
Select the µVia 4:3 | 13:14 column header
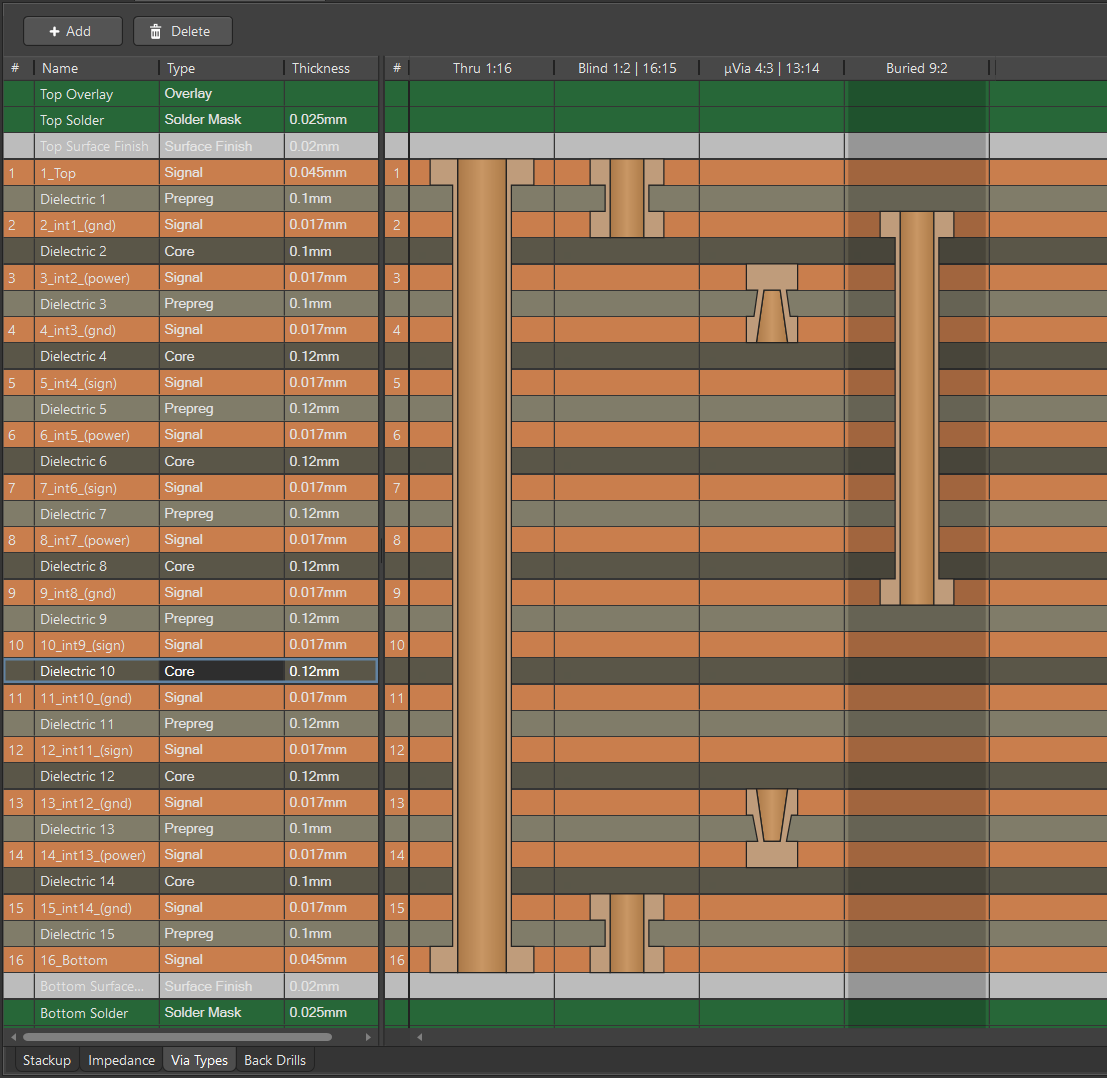(771, 68)
